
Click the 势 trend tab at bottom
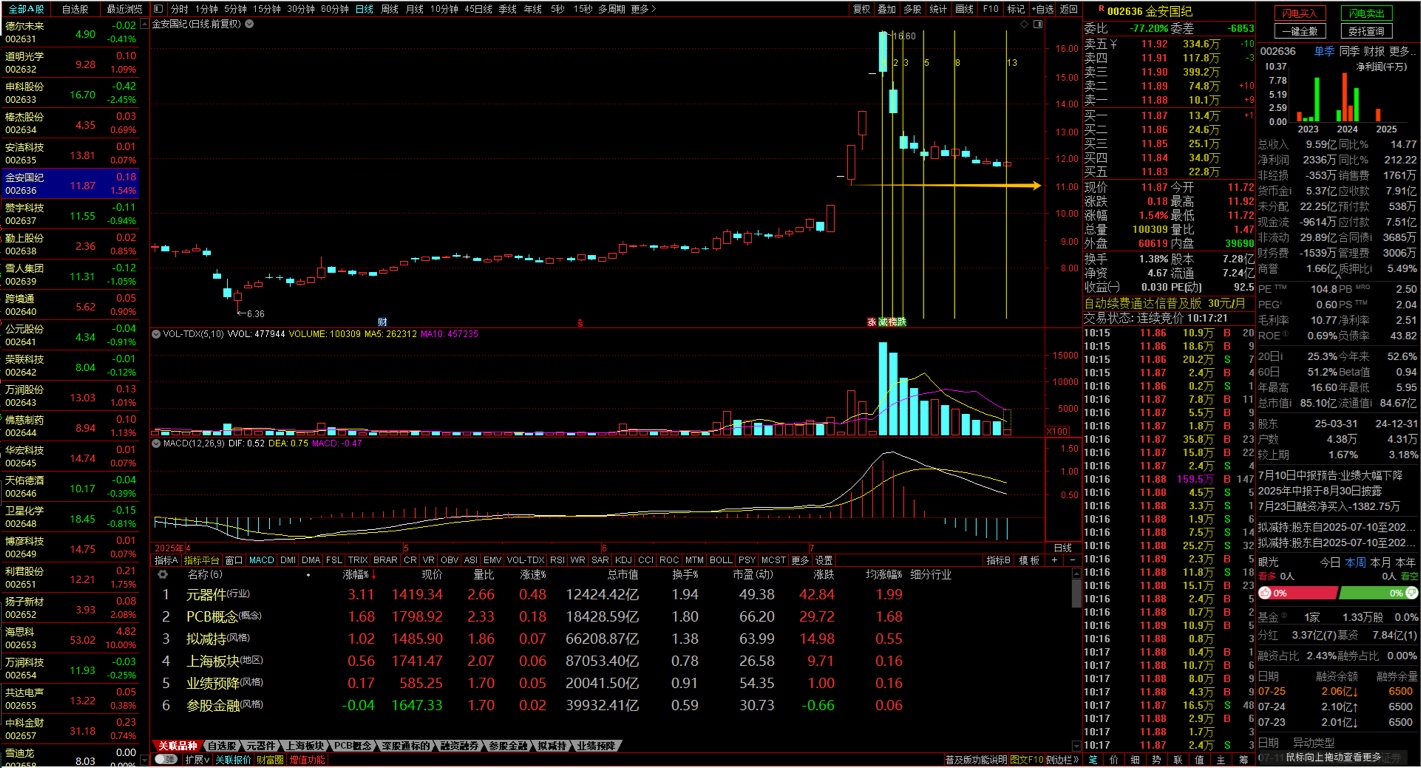pyautogui.click(x=1157, y=759)
